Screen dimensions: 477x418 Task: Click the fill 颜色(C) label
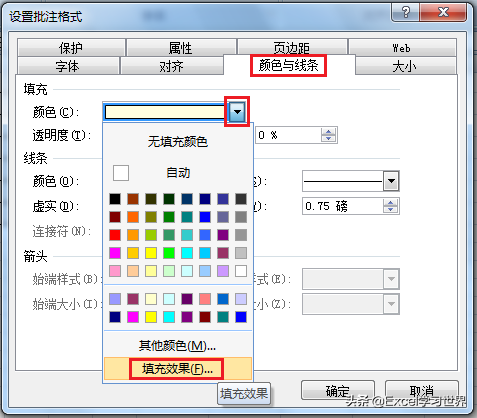[56, 112]
